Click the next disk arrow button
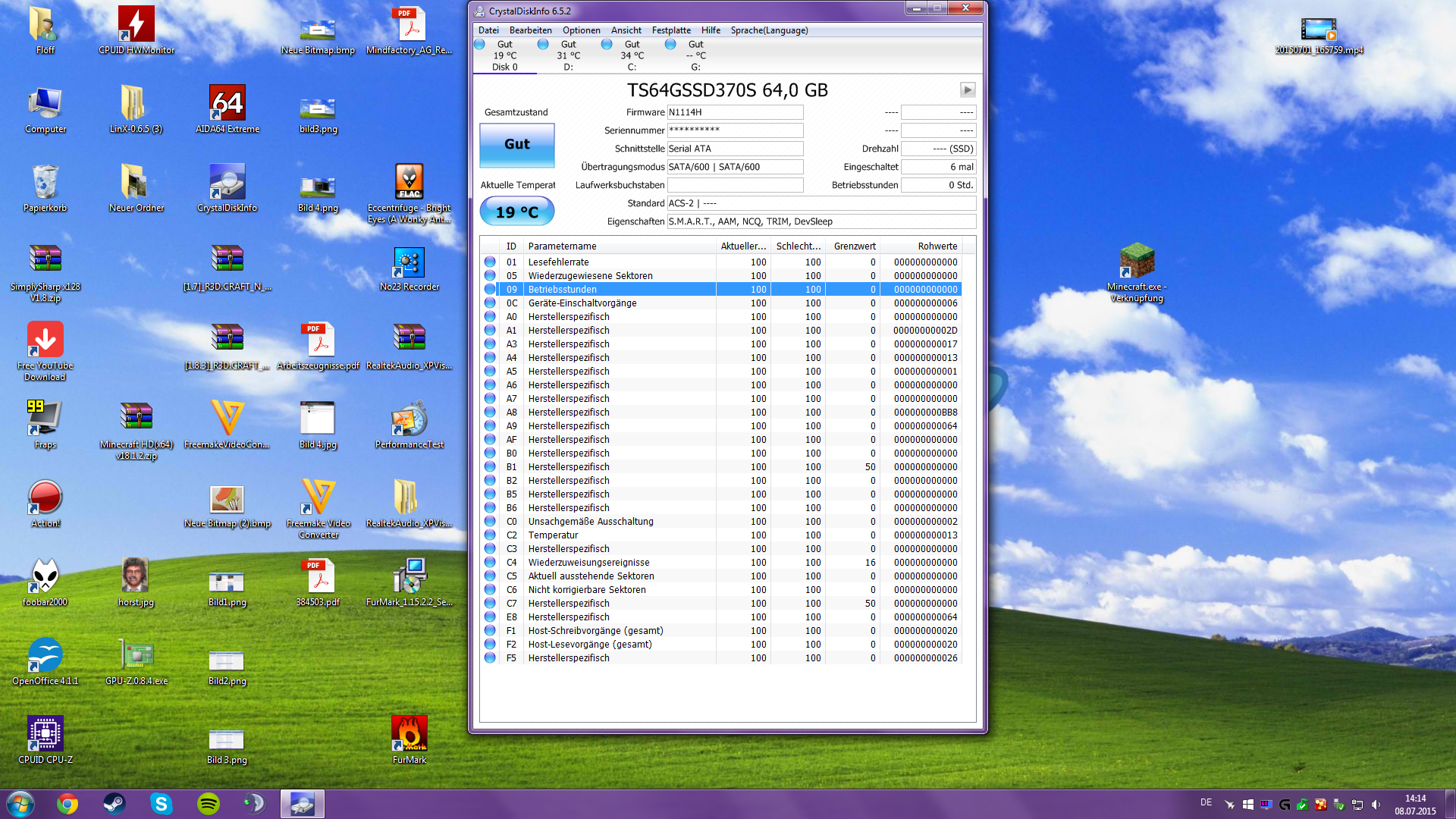Screen dimensions: 1456x819 pyautogui.click(x=968, y=90)
